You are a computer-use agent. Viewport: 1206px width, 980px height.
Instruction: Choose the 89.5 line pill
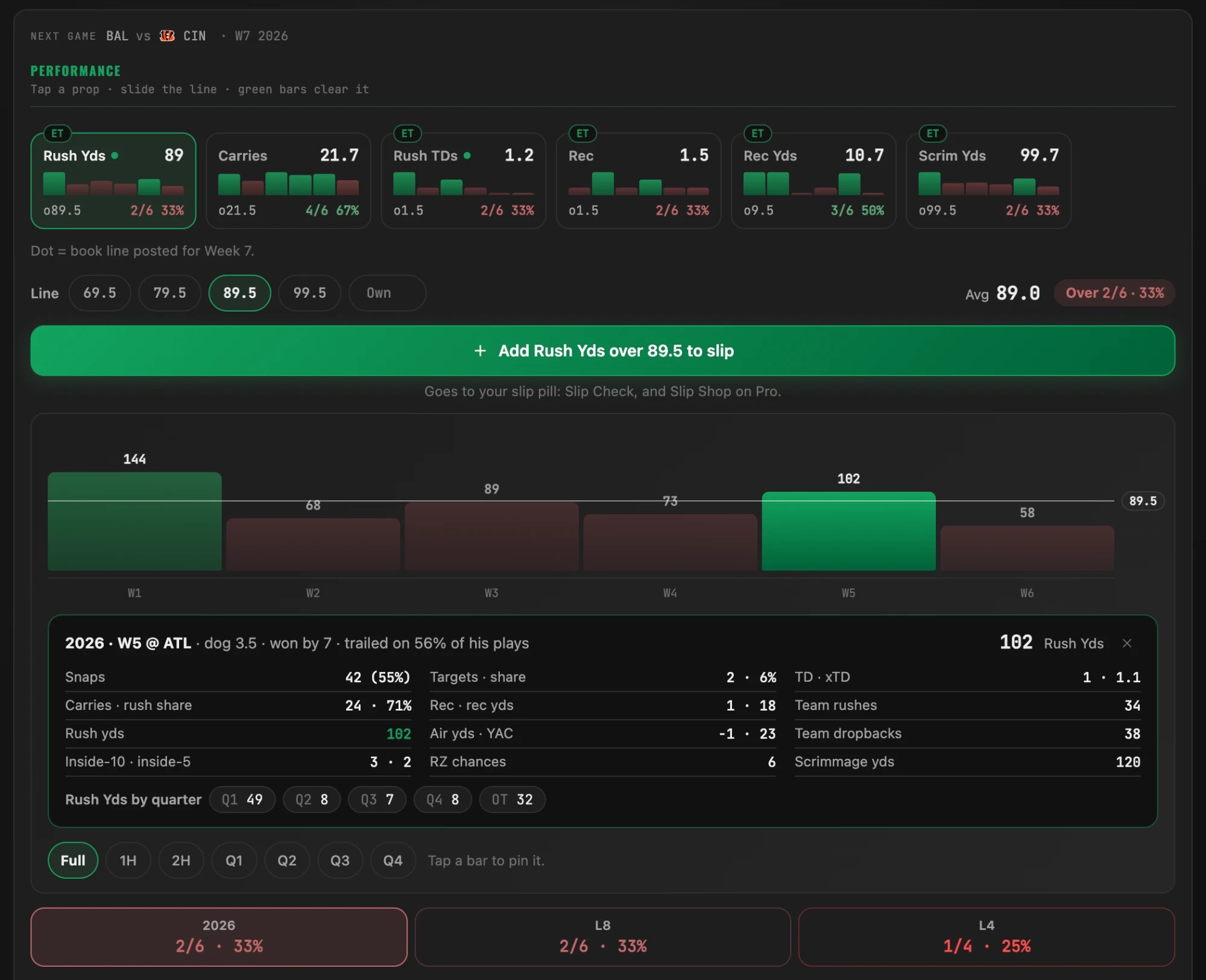click(x=239, y=293)
